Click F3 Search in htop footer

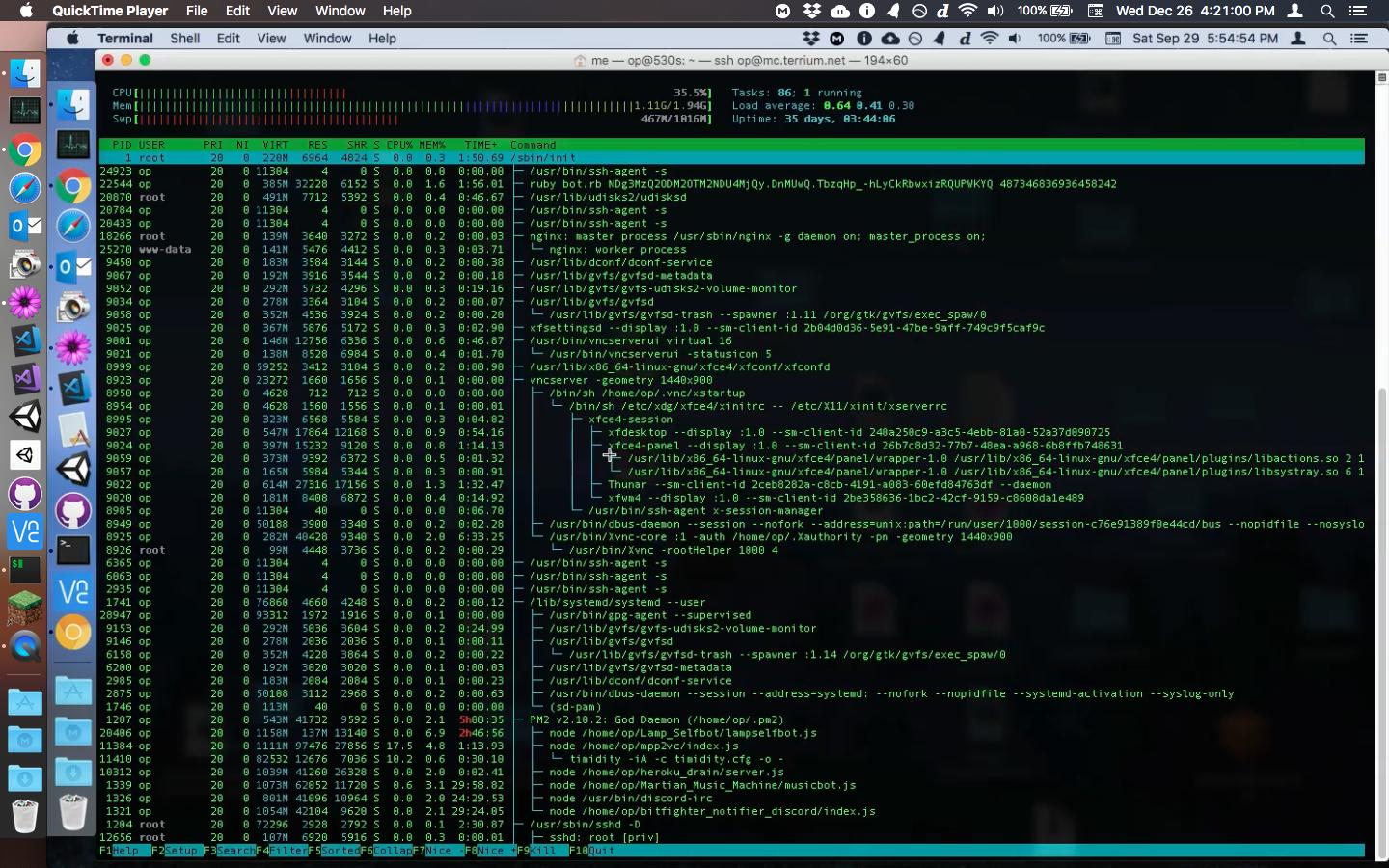(229, 851)
